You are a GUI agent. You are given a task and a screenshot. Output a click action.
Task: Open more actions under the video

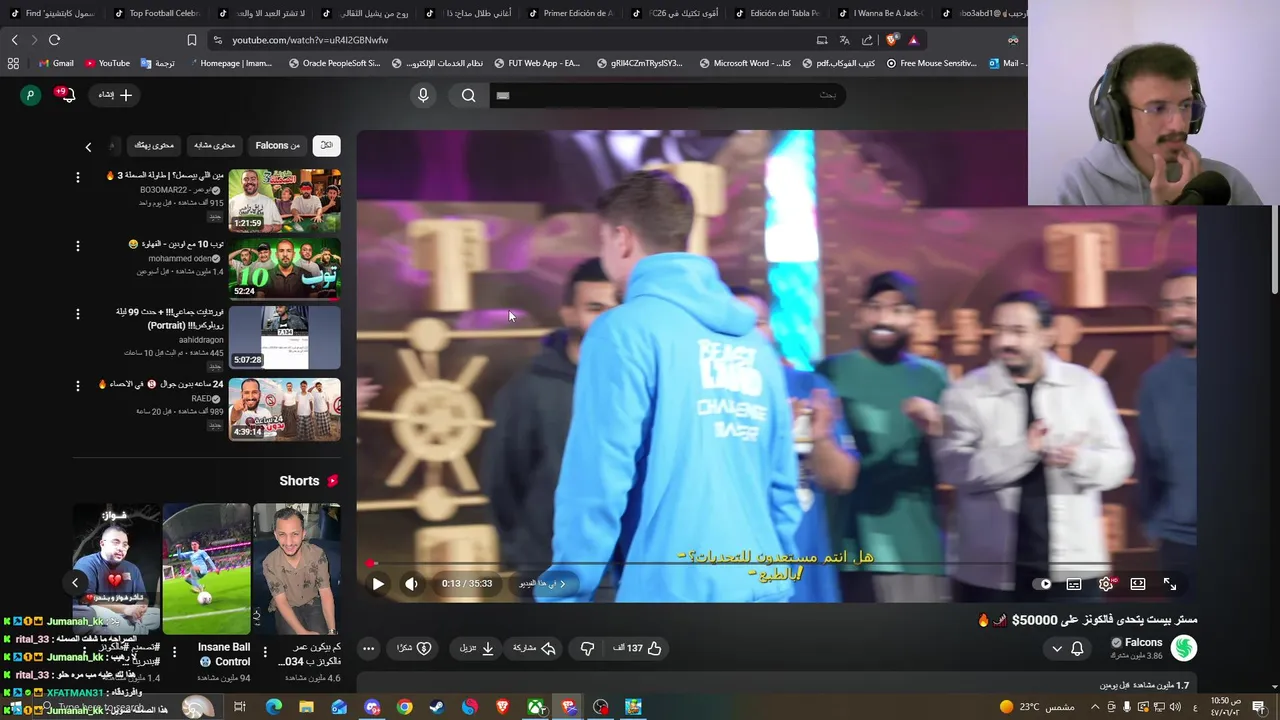(368, 648)
